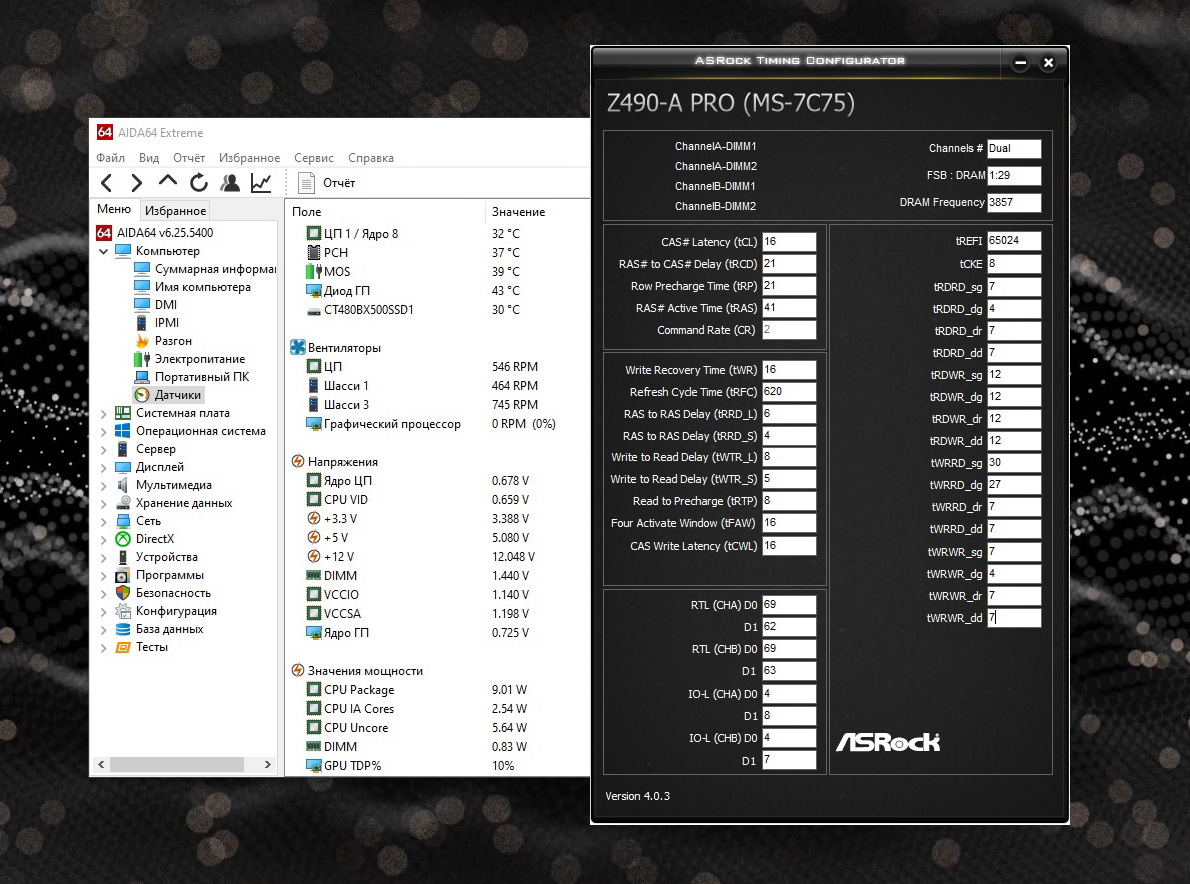Expand the Хранение данных tree node
This screenshot has height=884, width=1190.
point(103,504)
